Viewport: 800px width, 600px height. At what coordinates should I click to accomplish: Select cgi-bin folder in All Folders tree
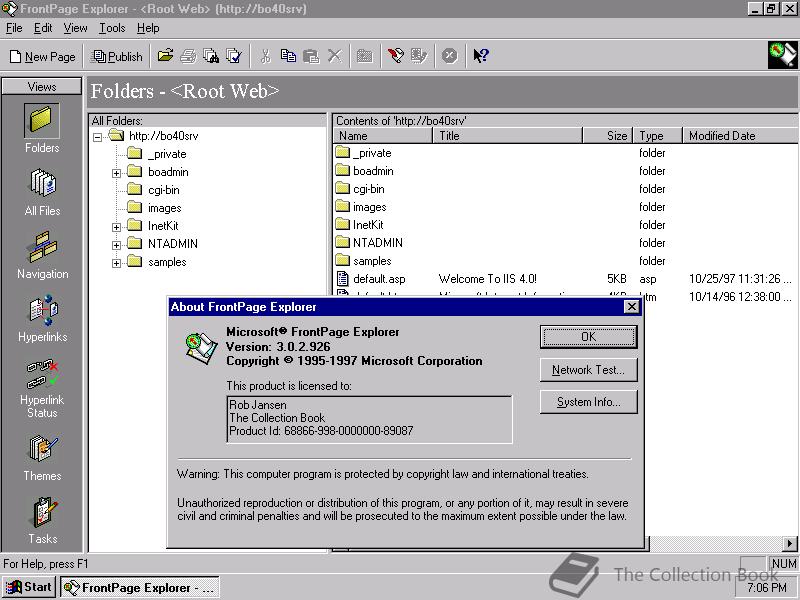[x=164, y=190]
